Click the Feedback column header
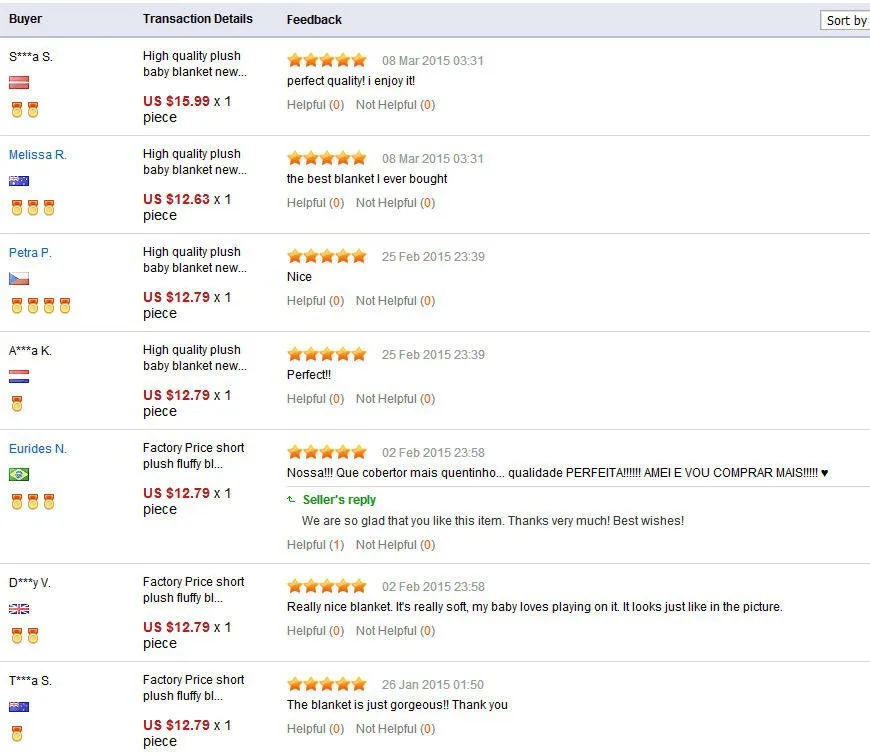The height and width of the screenshot is (756, 870). [314, 20]
